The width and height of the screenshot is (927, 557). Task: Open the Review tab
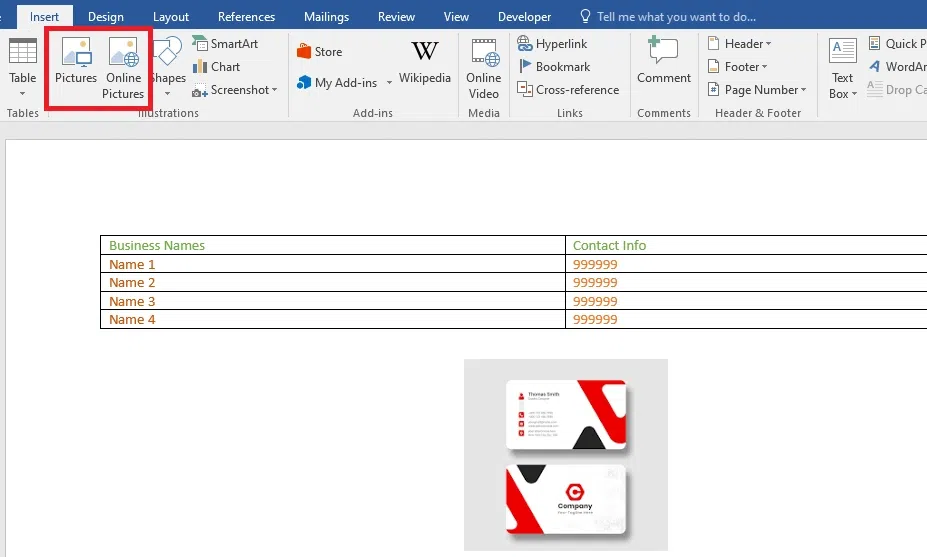coord(396,17)
